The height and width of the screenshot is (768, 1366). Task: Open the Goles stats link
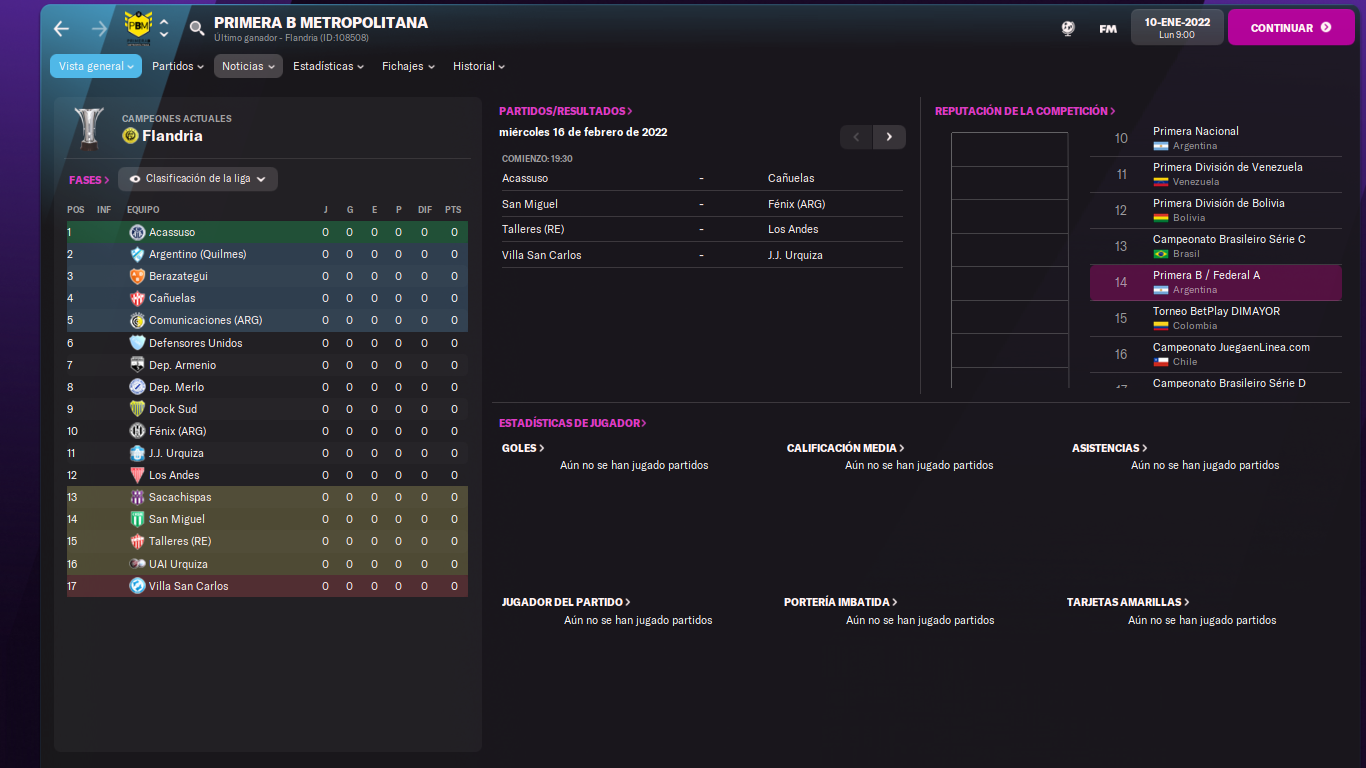[523, 448]
